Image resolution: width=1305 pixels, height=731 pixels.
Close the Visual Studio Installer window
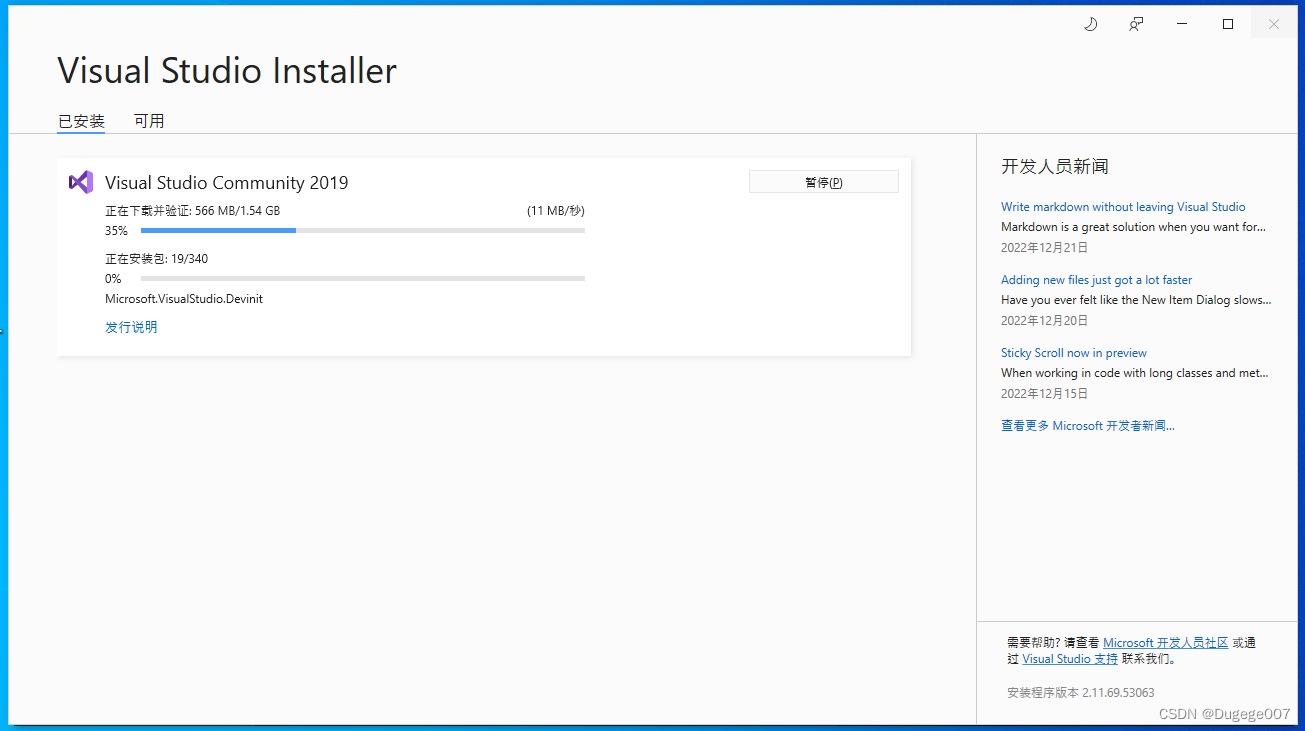click(x=1274, y=24)
